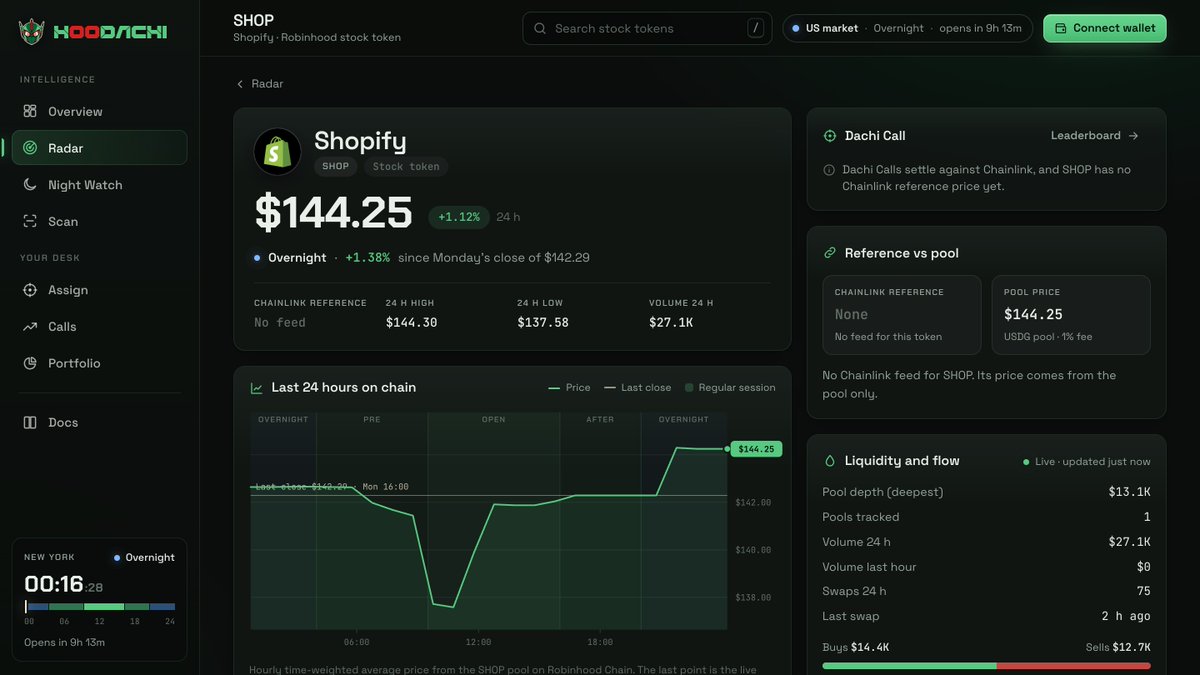Click the Overview grid icon in sidebar
The height and width of the screenshot is (675, 1200).
coord(30,111)
